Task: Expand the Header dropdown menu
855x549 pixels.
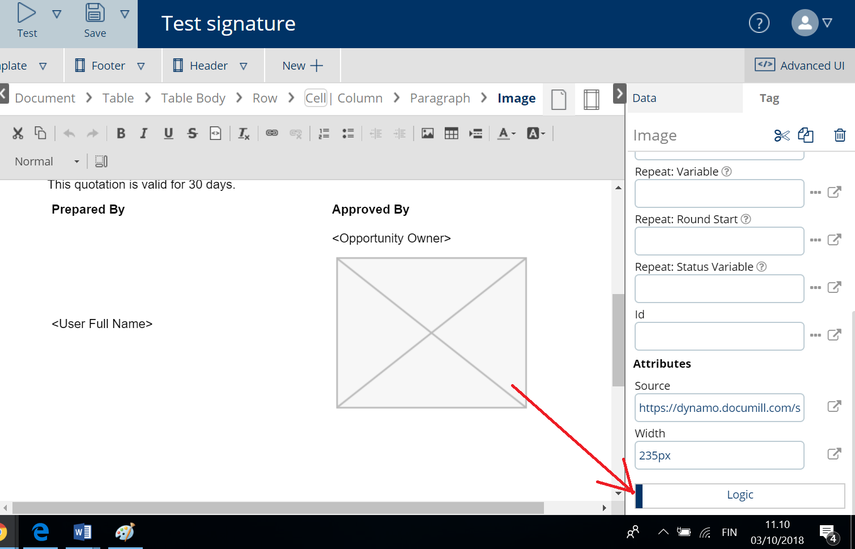Action: pos(240,66)
